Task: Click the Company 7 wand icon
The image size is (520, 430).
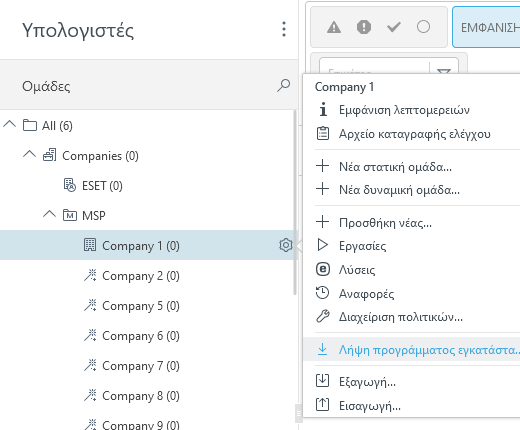Action: [x=90, y=365]
